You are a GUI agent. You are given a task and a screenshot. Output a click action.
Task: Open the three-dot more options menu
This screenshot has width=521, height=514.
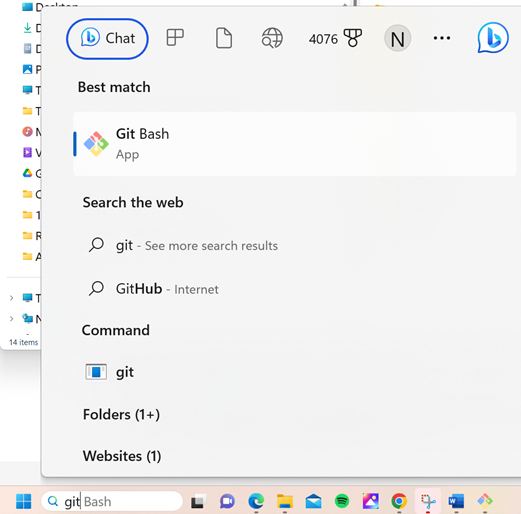pyautogui.click(x=442, y=38)
